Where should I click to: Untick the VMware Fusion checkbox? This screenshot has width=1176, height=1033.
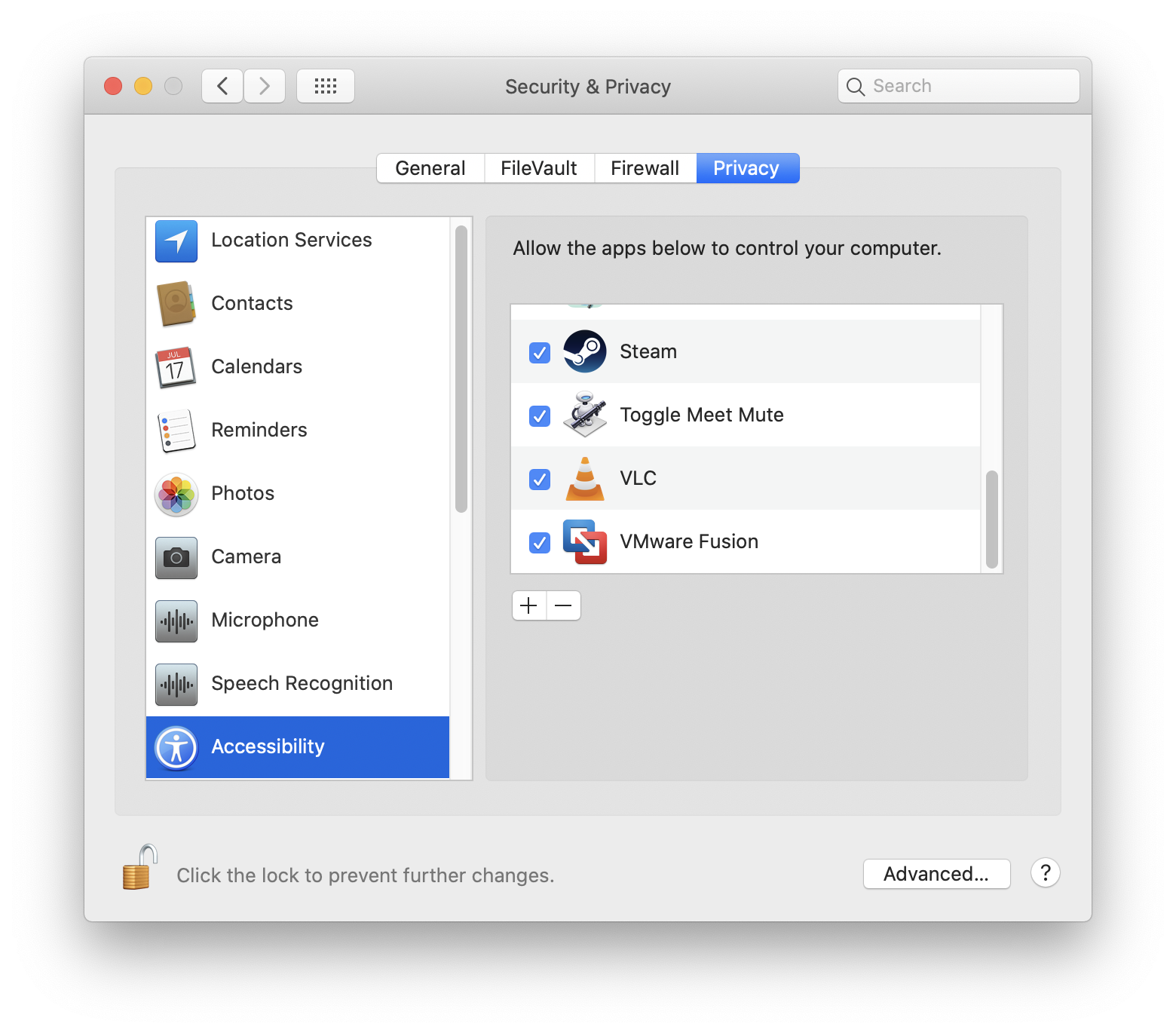click(540, 542)
